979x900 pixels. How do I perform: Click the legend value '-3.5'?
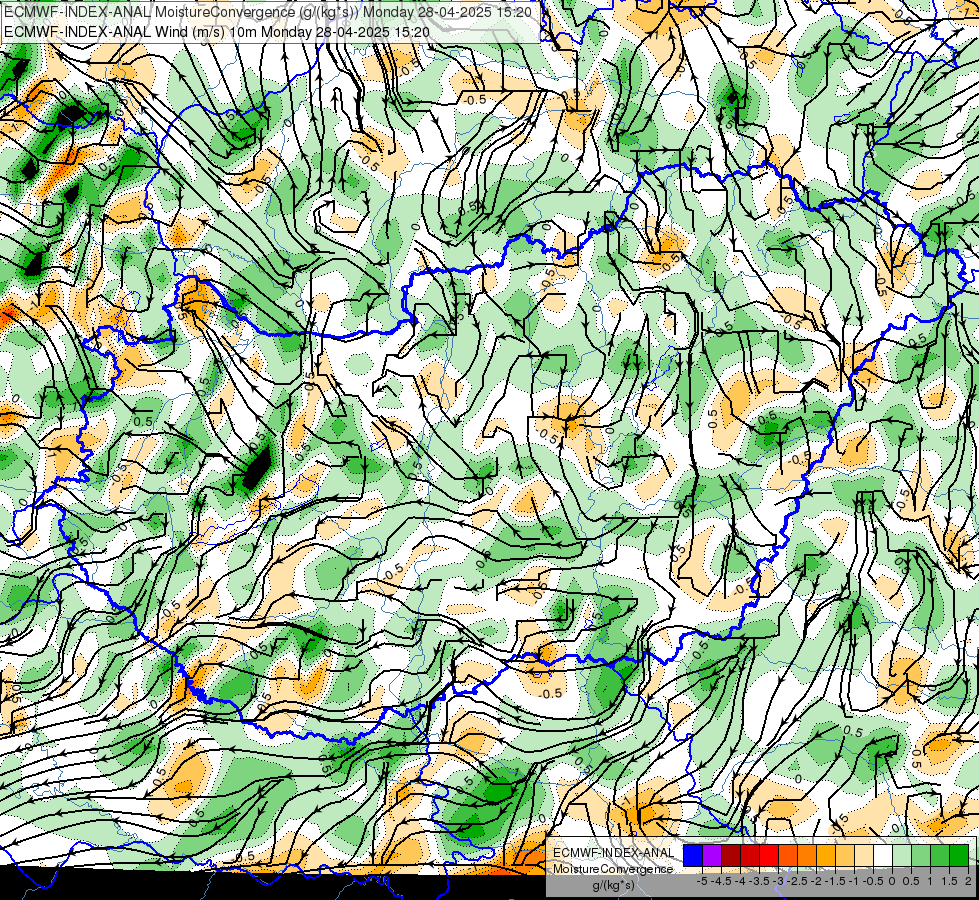pos(759,881)
